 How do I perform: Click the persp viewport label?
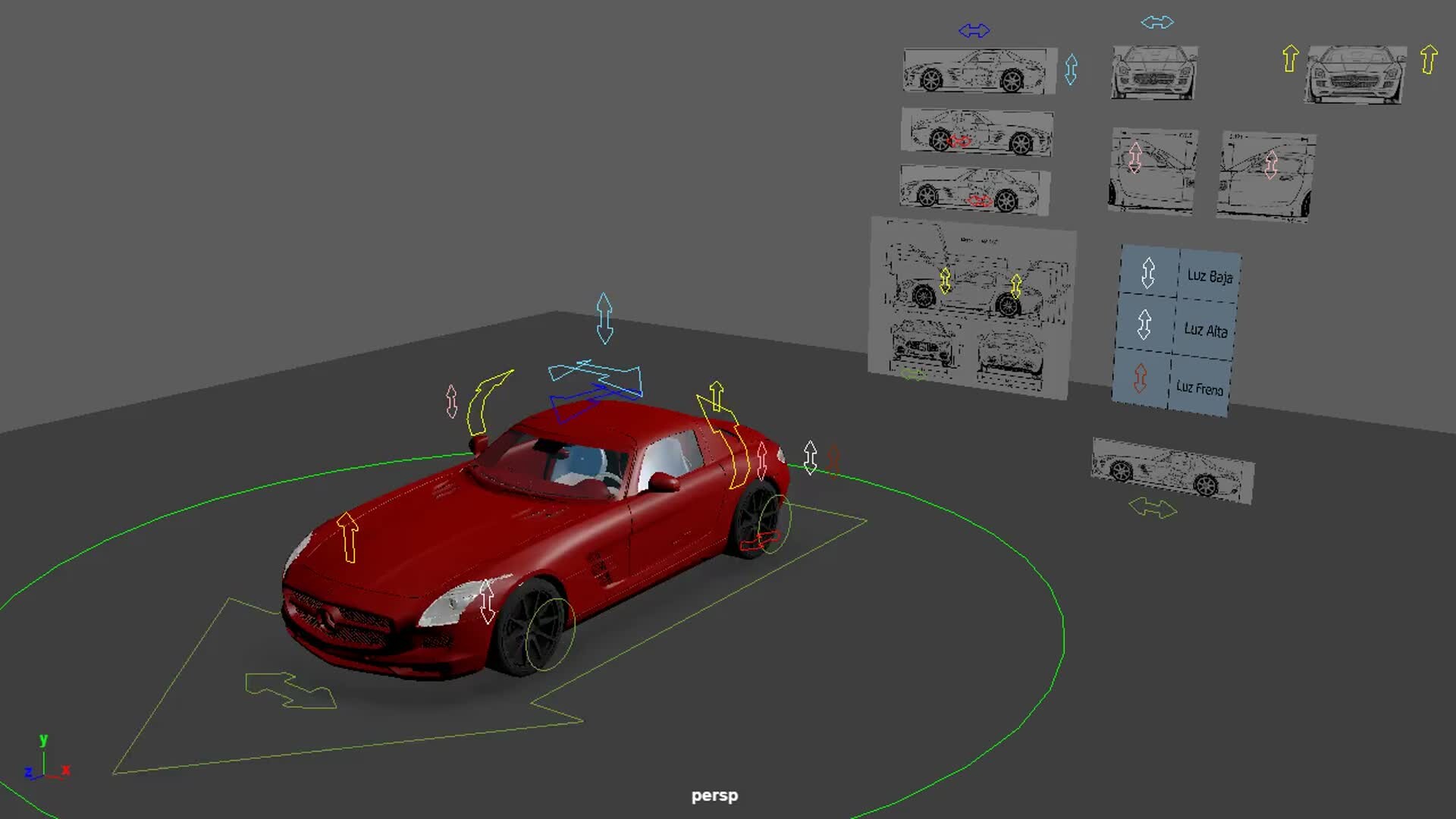pos(714,795)
